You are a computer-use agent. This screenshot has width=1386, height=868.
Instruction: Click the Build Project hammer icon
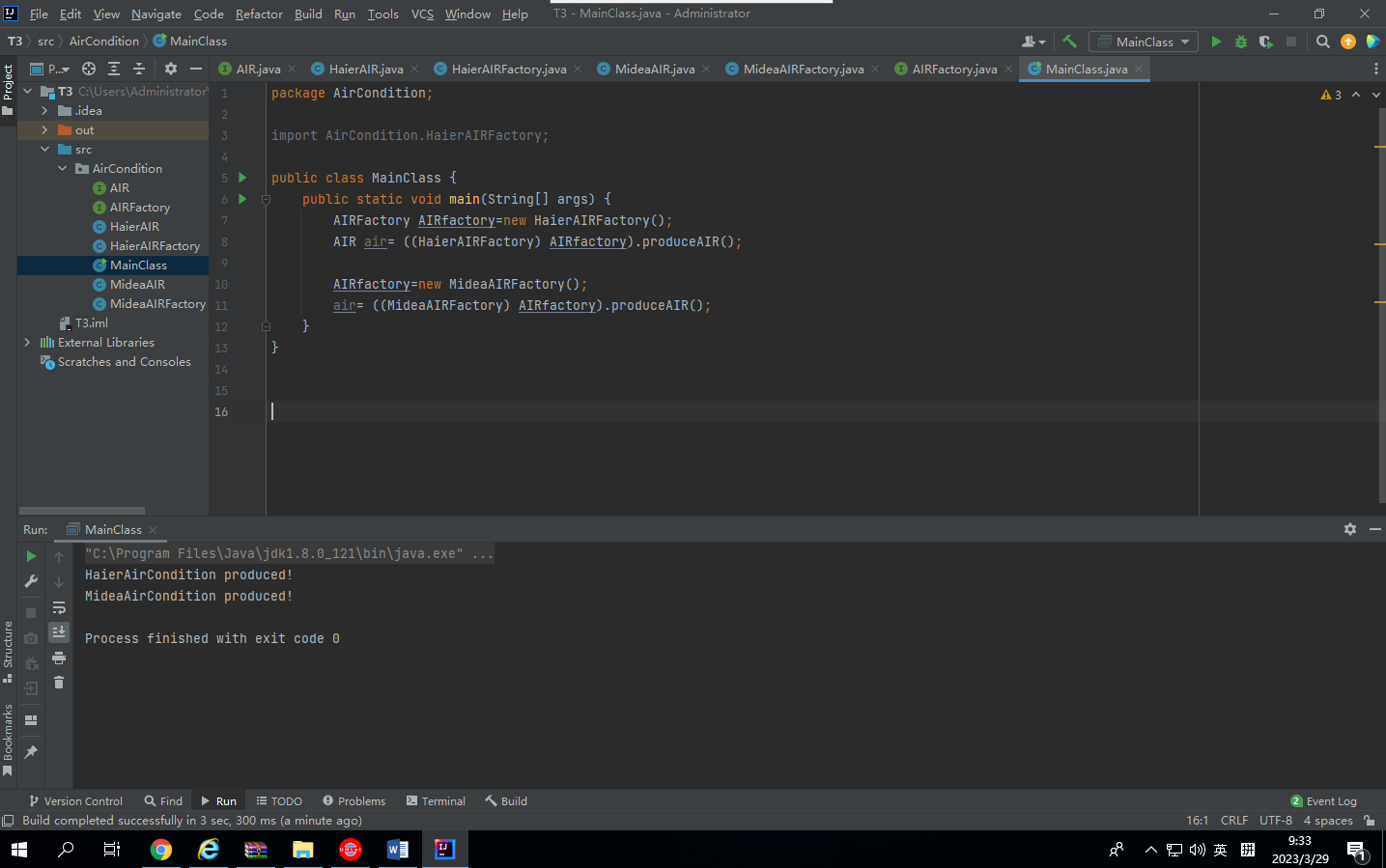[1069, 42]
